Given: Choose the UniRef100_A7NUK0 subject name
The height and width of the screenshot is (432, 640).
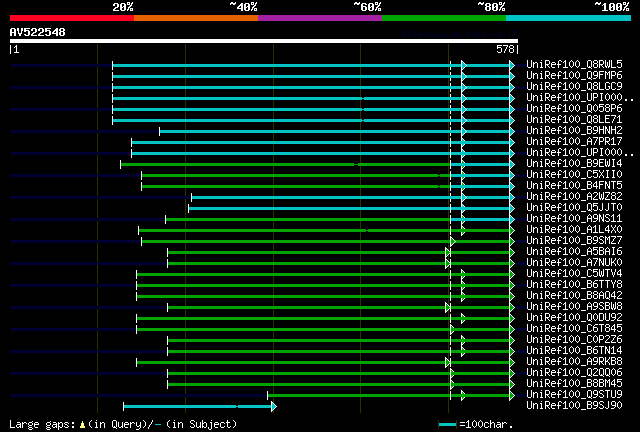Looking at the screenshot, I should 574,263.
